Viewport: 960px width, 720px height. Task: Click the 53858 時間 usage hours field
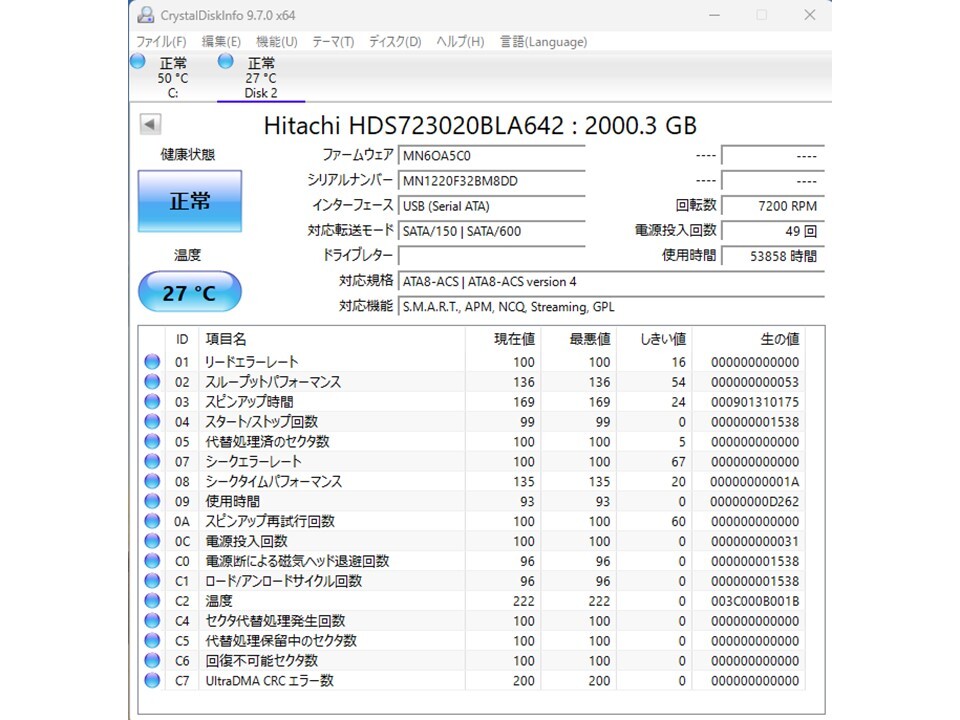pyautogui.click(x=773, y=256)
